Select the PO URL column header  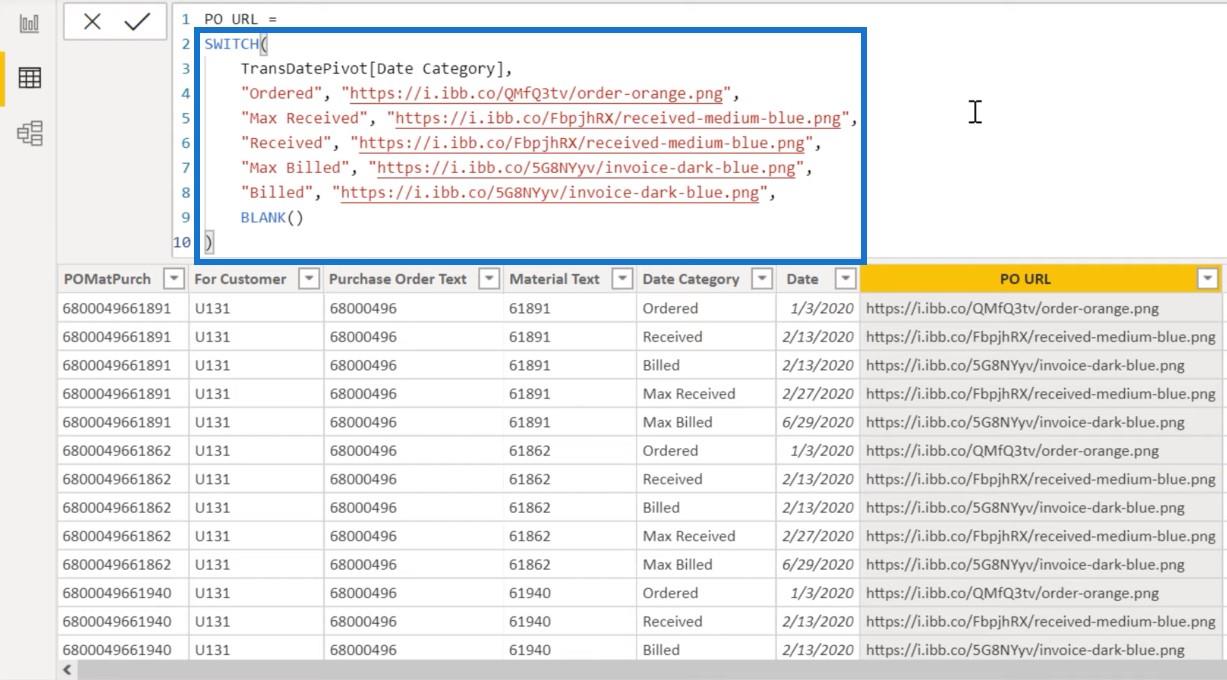pos(1026,279)
